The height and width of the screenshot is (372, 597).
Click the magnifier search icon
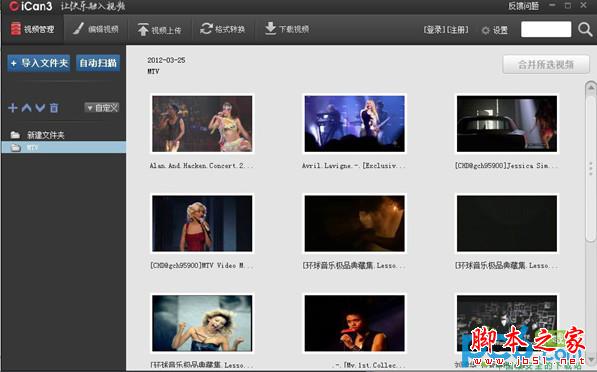point(585,29)
